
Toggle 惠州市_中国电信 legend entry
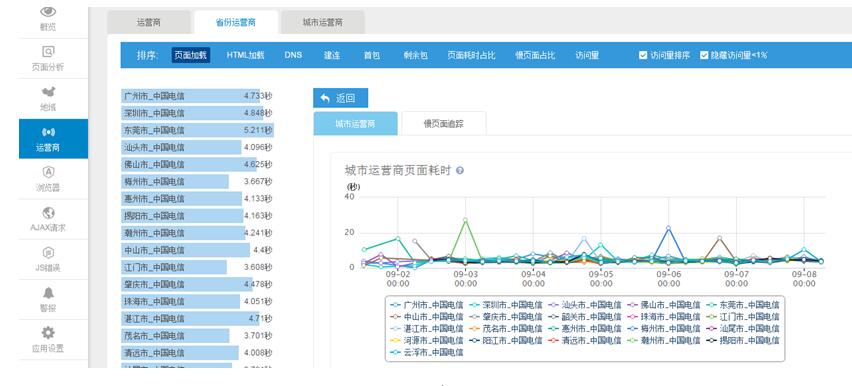[x=584, y=329]
